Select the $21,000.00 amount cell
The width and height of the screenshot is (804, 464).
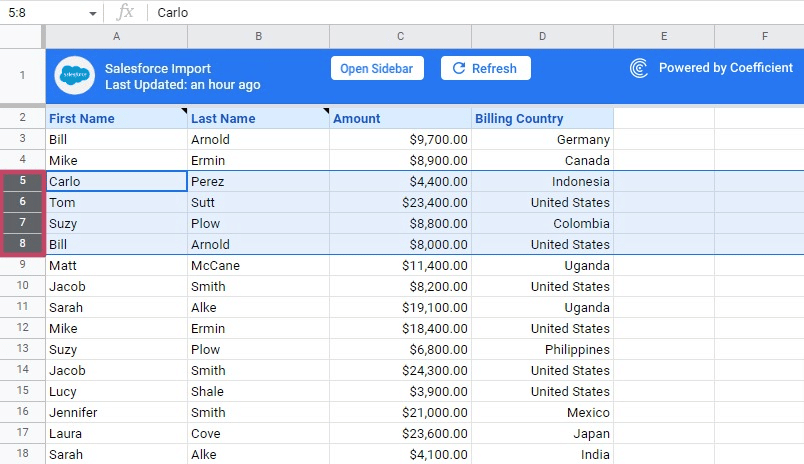click(400, 413)
